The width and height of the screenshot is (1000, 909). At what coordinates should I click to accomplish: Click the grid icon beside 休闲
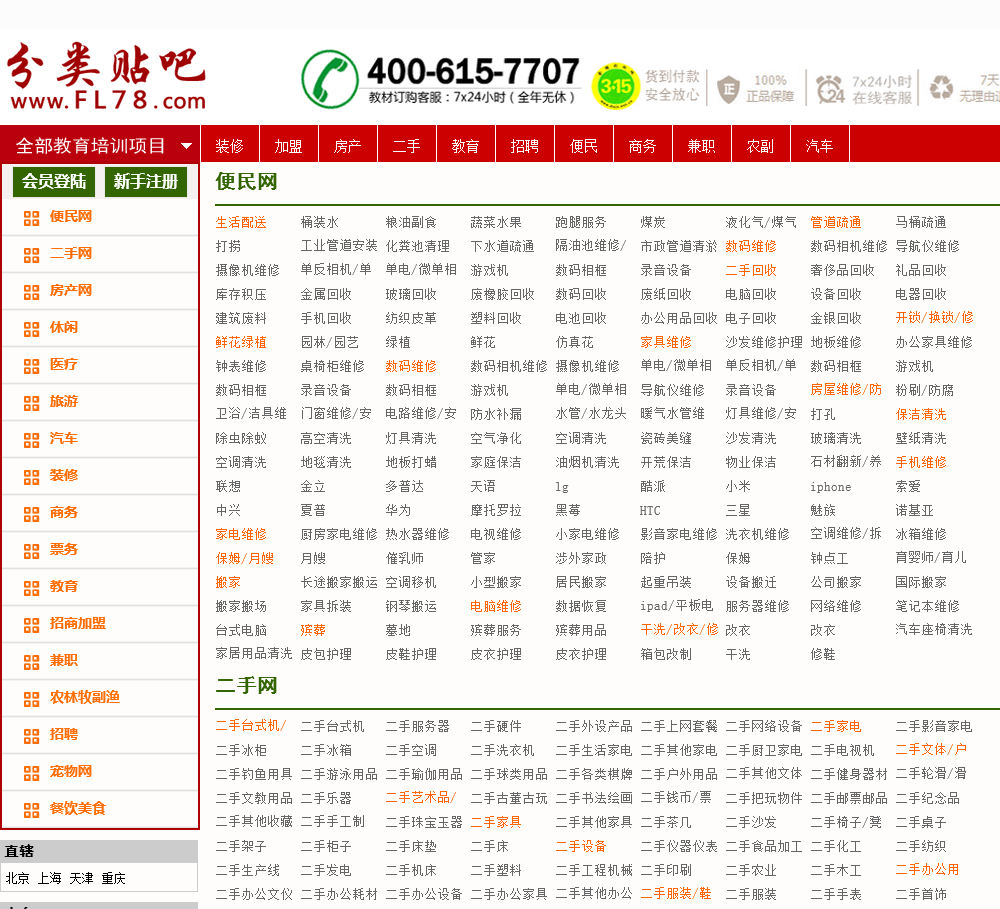(x=31, y=329)
